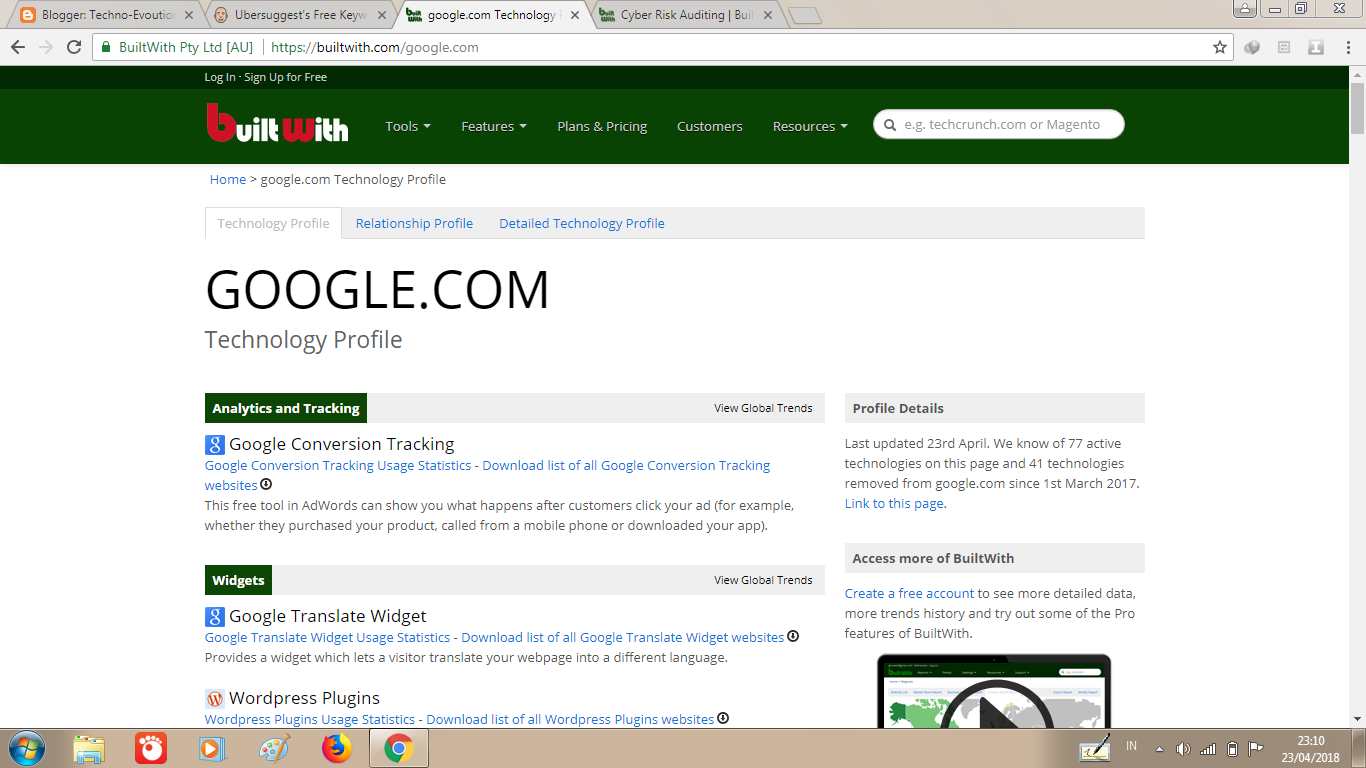Image resolution: width=1366 pixels, height=768 pixels.
Task: Click the scrollbar down arrow
Action: click(1357, 719)
